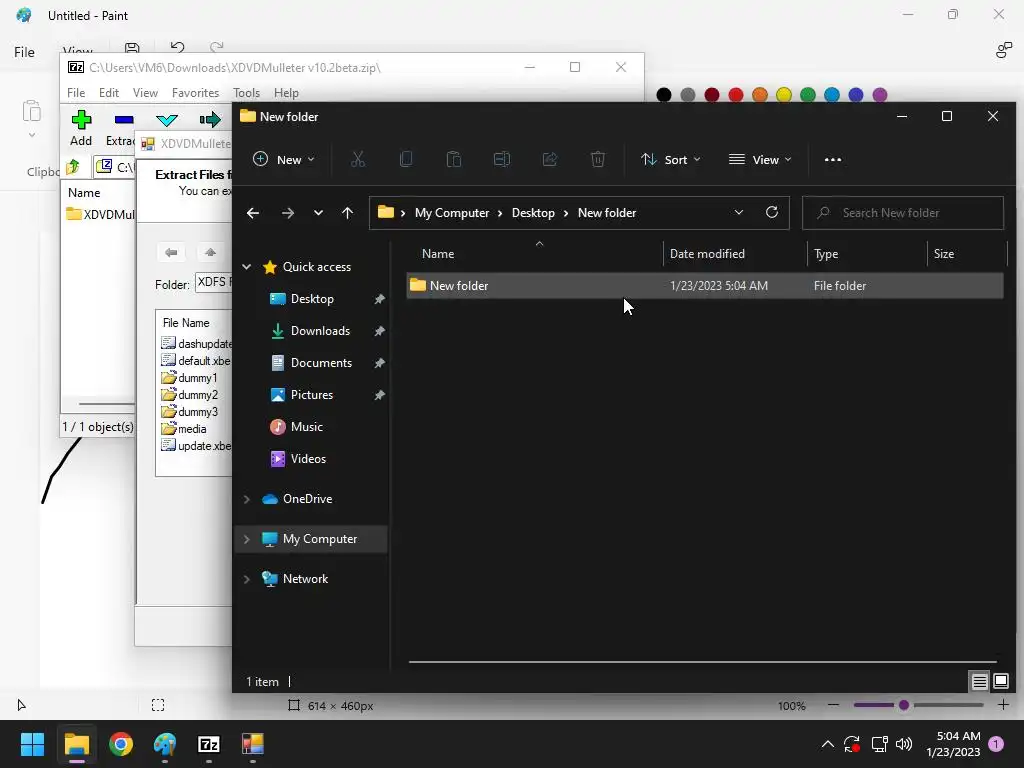
Task: Click My Computer in the address breadcrumb
Action: (x=452, y=213)
